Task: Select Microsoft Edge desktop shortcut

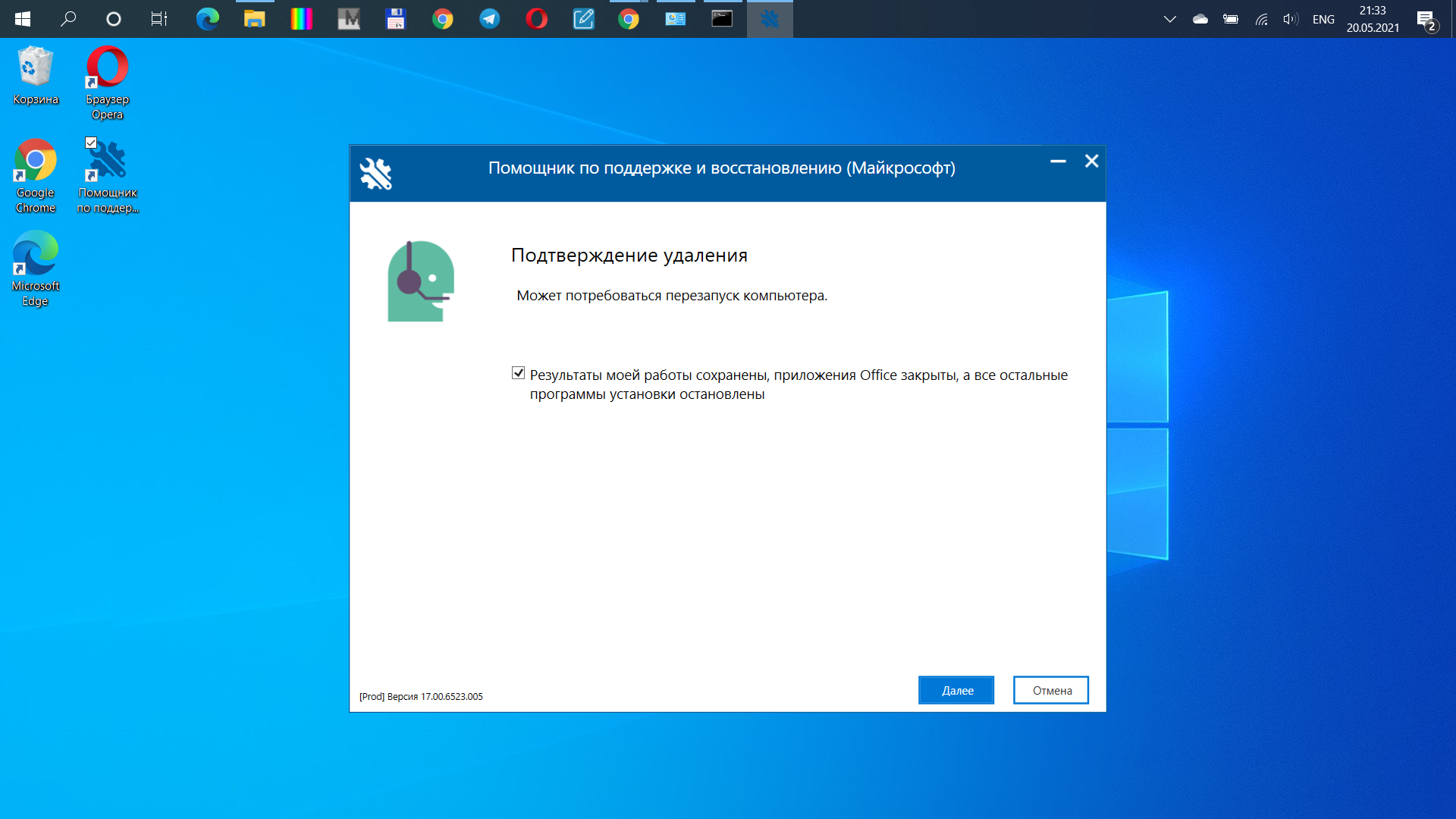Action: coord(36,269)
